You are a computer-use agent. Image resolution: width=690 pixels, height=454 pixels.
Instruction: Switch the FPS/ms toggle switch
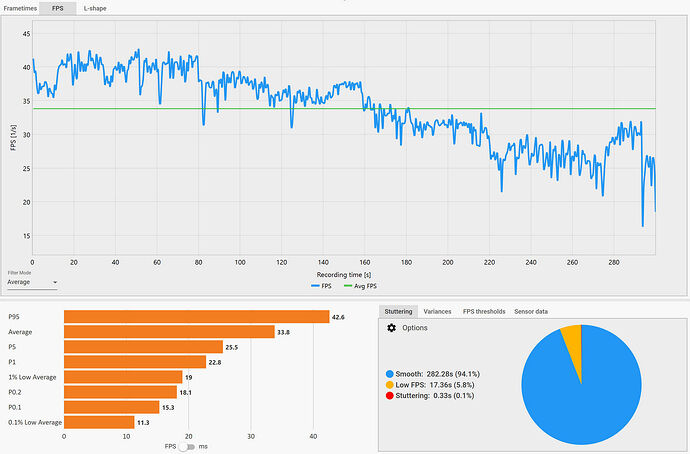point(185,447)
